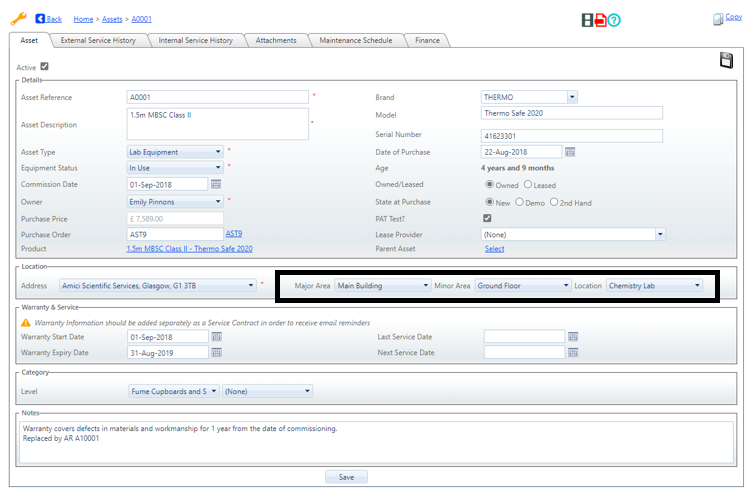Open the Thermo Safe 2020 product link
This screenshot has height=492, width=747.
[190, 249]
